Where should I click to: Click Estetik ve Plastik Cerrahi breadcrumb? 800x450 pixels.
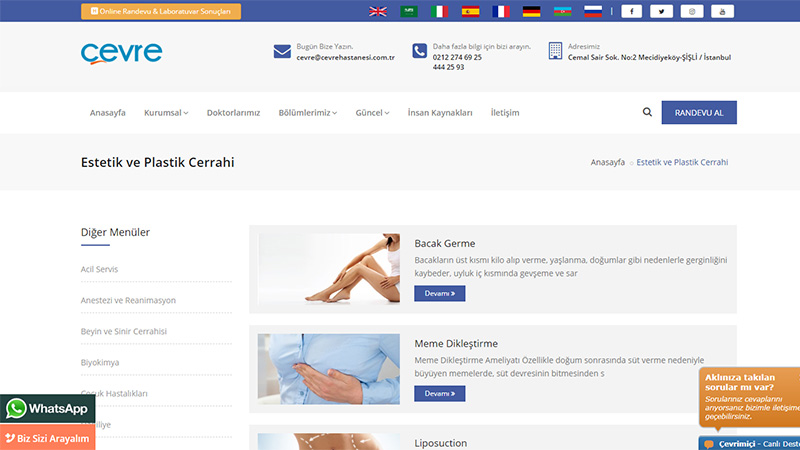point(682,162)
